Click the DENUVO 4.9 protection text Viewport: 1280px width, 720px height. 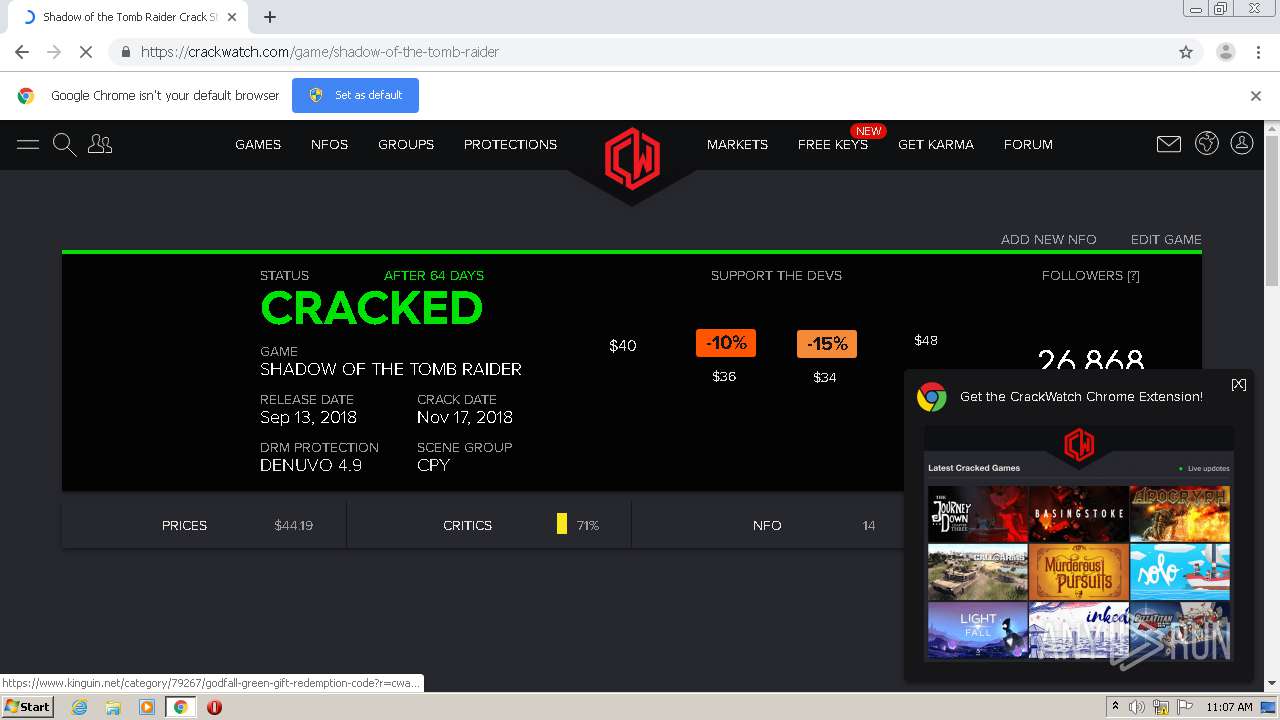tap(311, 466)
